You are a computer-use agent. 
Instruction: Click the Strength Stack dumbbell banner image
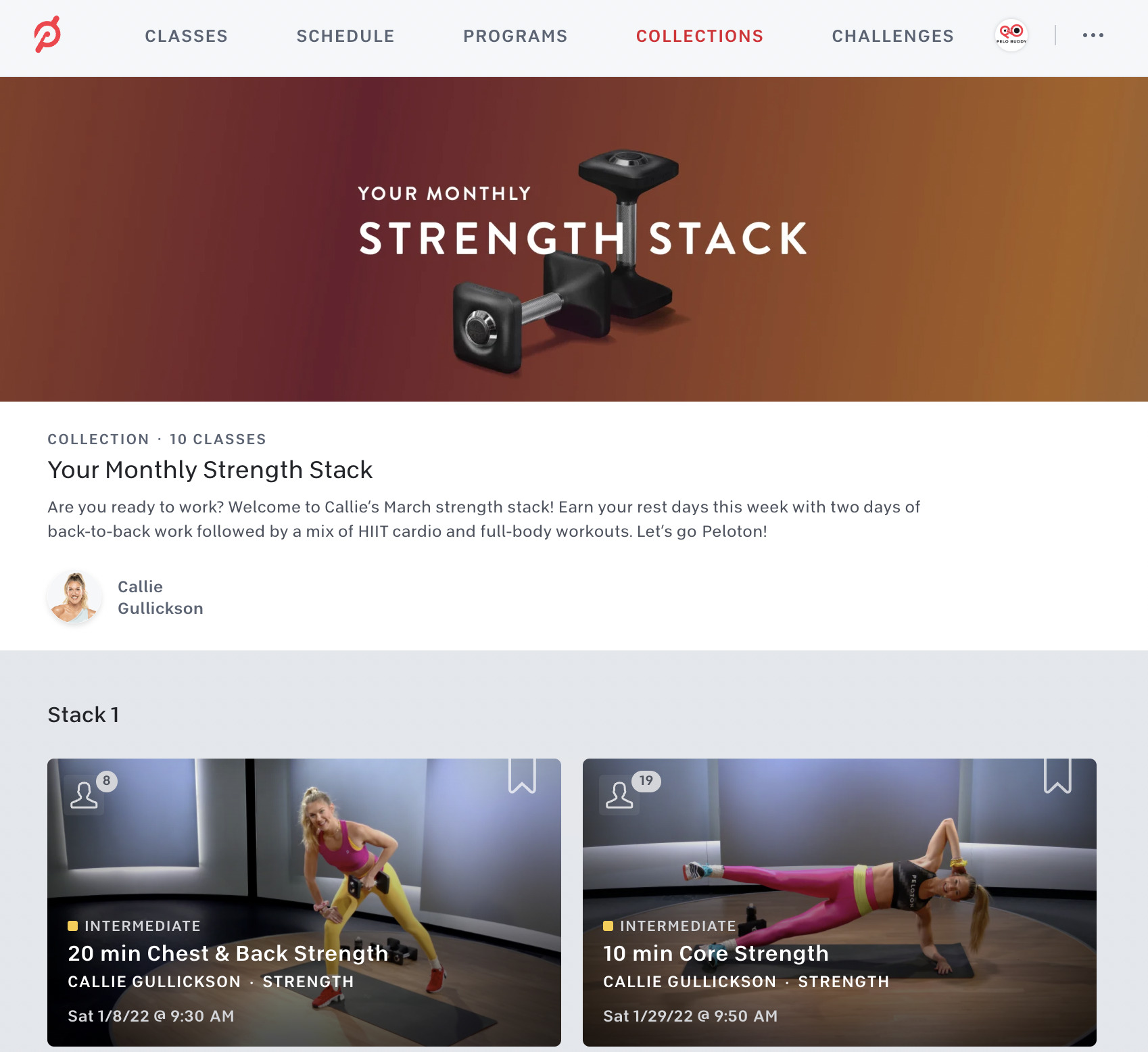pyautogui.click(x=574, y=239)
